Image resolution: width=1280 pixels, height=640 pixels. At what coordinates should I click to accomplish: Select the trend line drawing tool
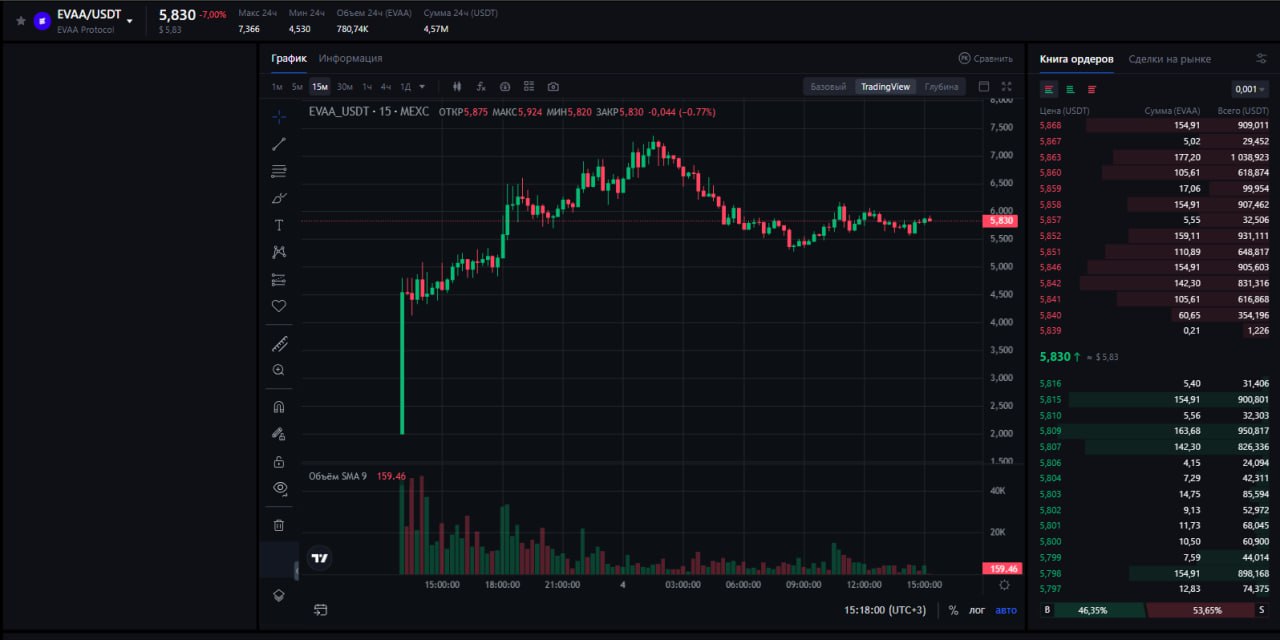(279, 144)
